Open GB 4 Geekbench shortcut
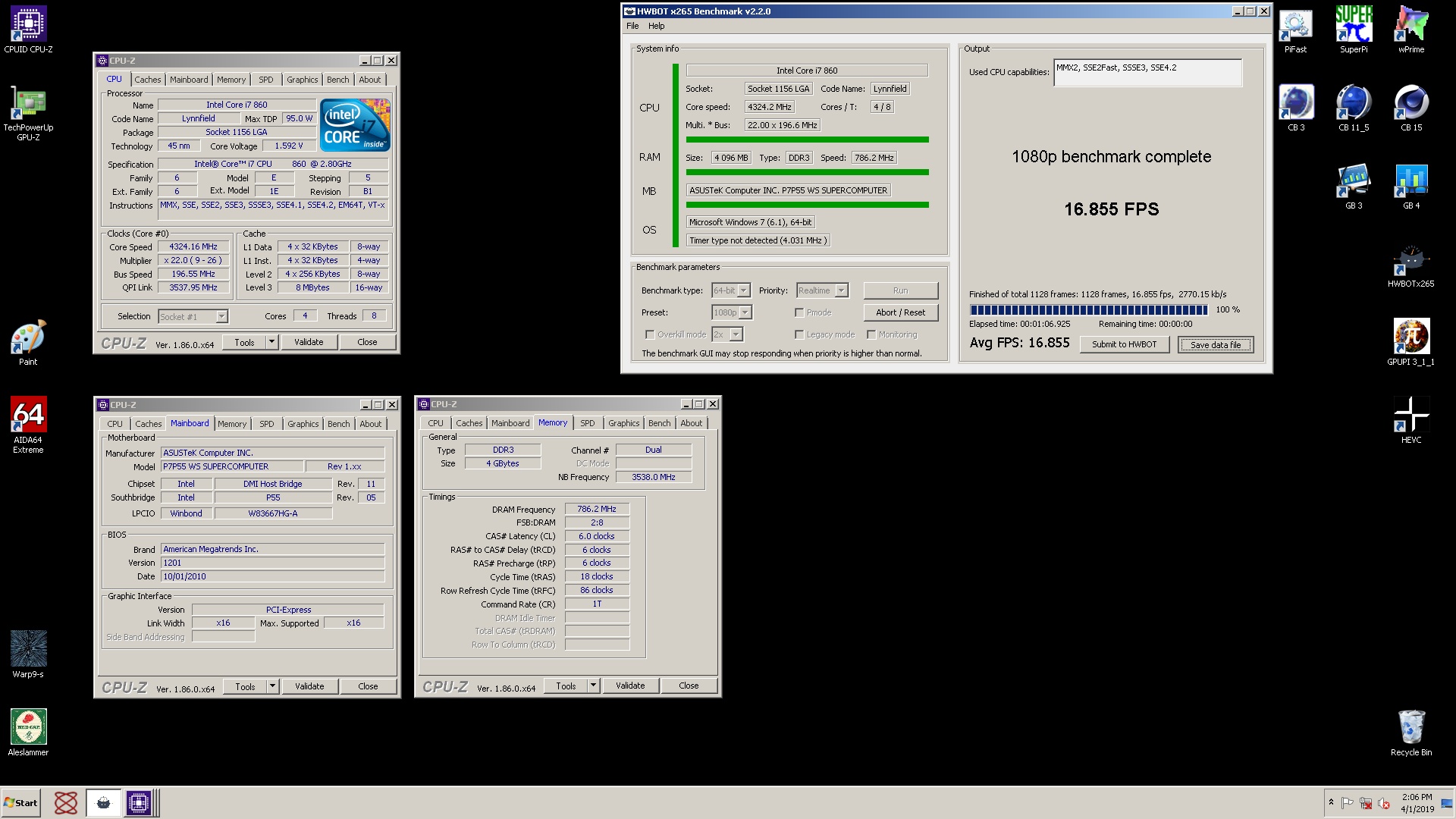 click(1411, 187)
